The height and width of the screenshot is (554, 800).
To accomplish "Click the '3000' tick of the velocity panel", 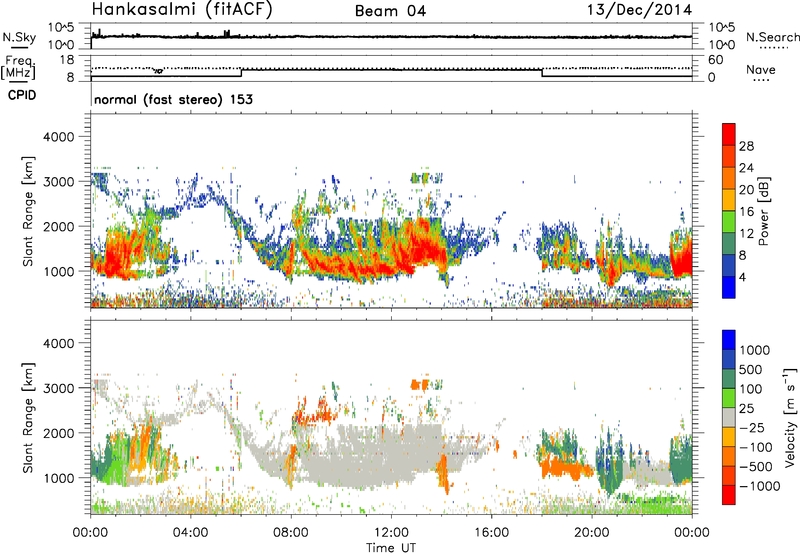I will click(x=59, y=388).
